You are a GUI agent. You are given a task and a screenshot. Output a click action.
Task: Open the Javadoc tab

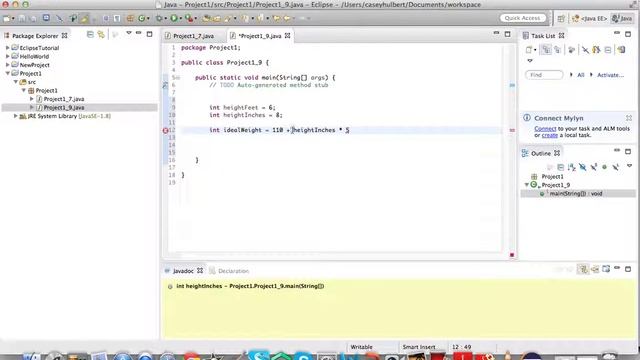[183, 271]
